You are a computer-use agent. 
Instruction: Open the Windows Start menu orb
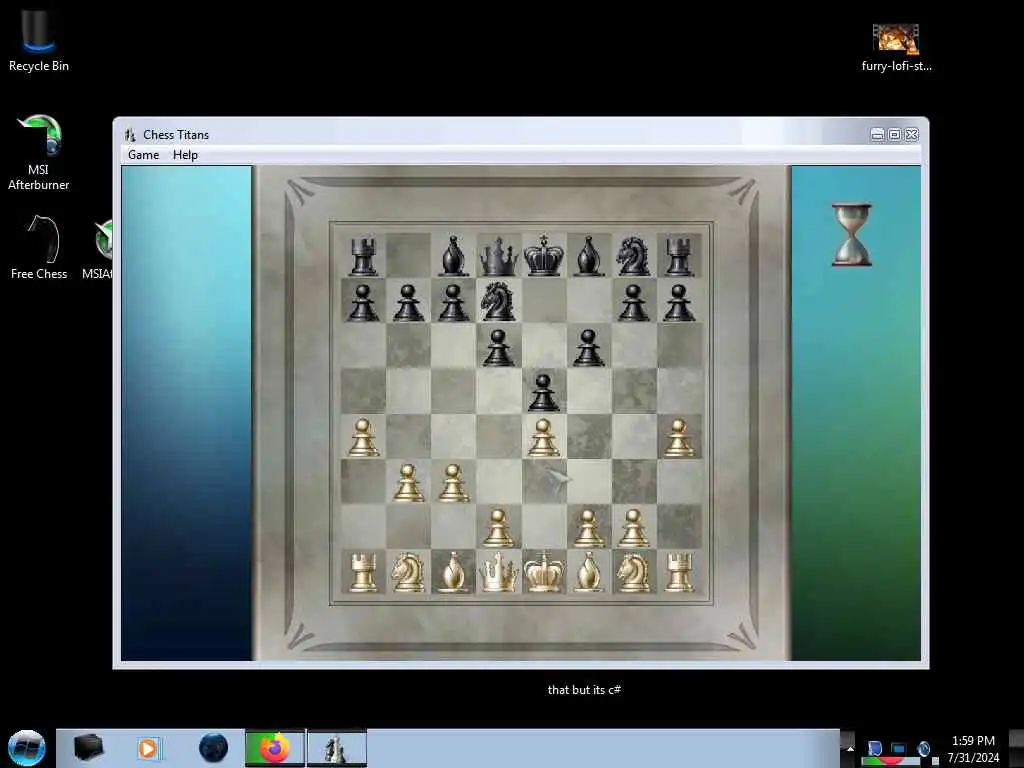pos(27,748)
